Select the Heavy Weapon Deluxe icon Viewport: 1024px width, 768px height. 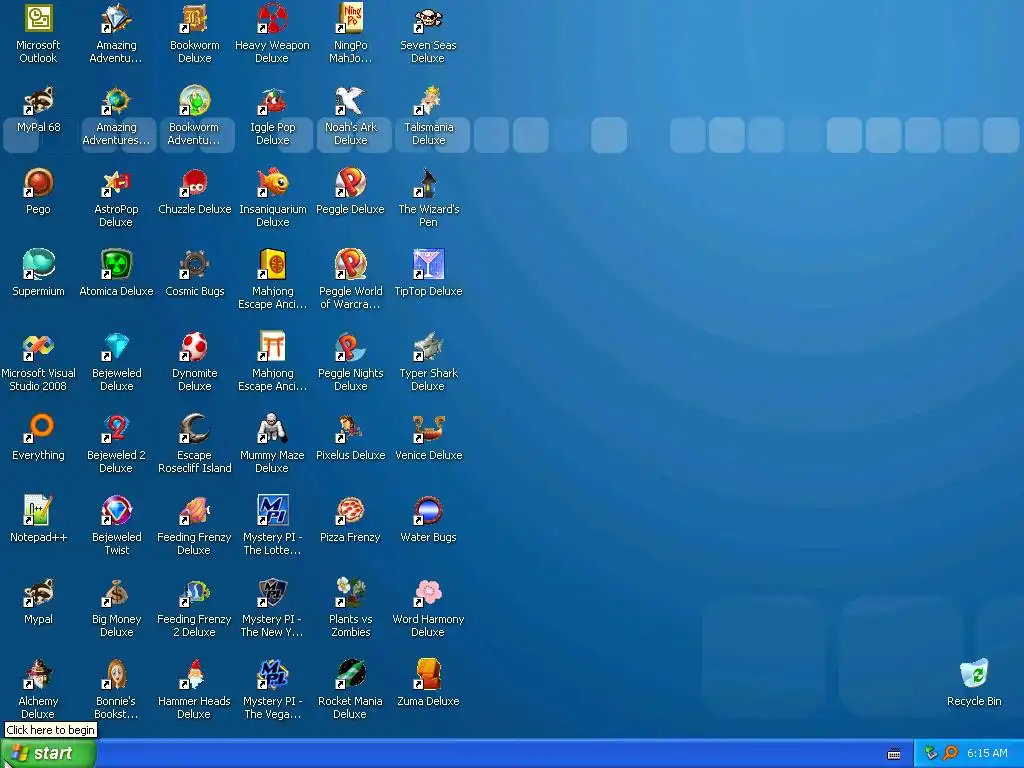coord(272,18)
